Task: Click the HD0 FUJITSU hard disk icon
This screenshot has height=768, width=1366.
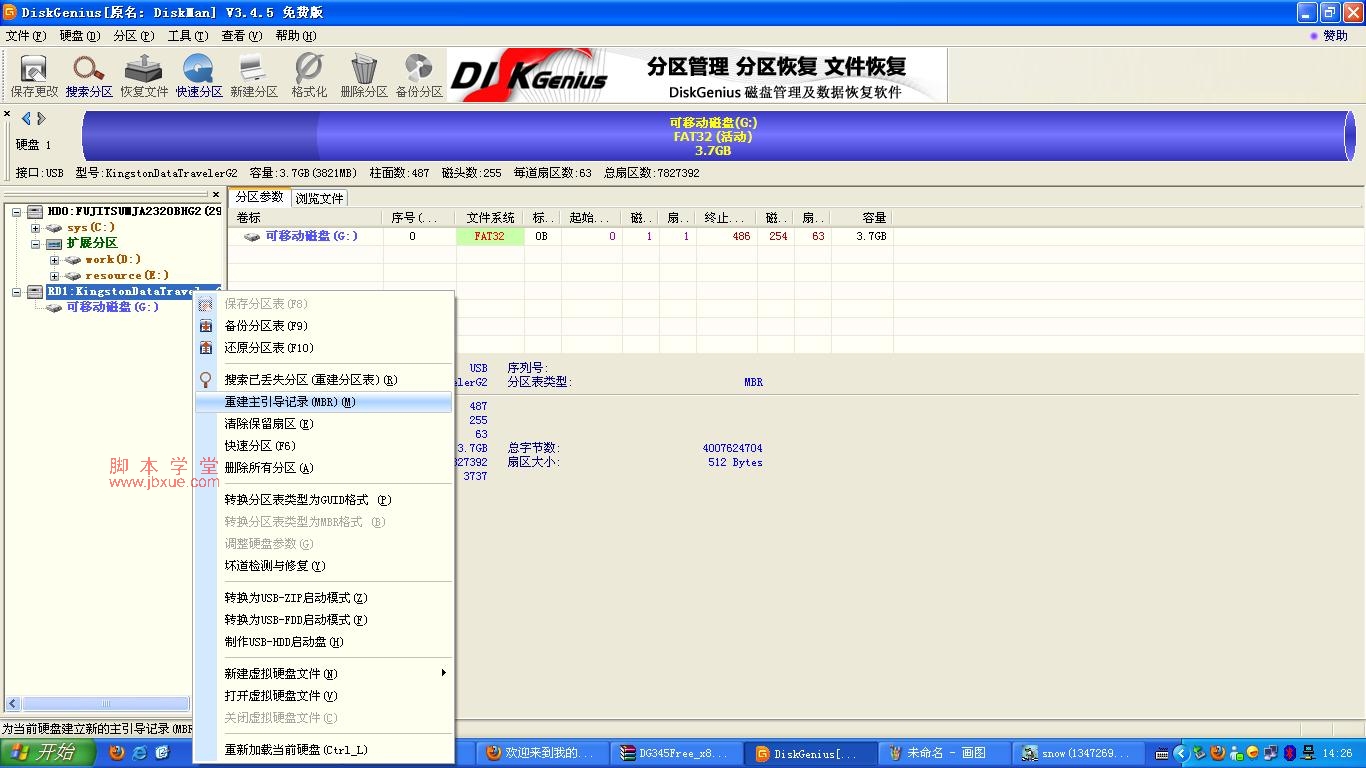Action: click(x=35, y=212)
